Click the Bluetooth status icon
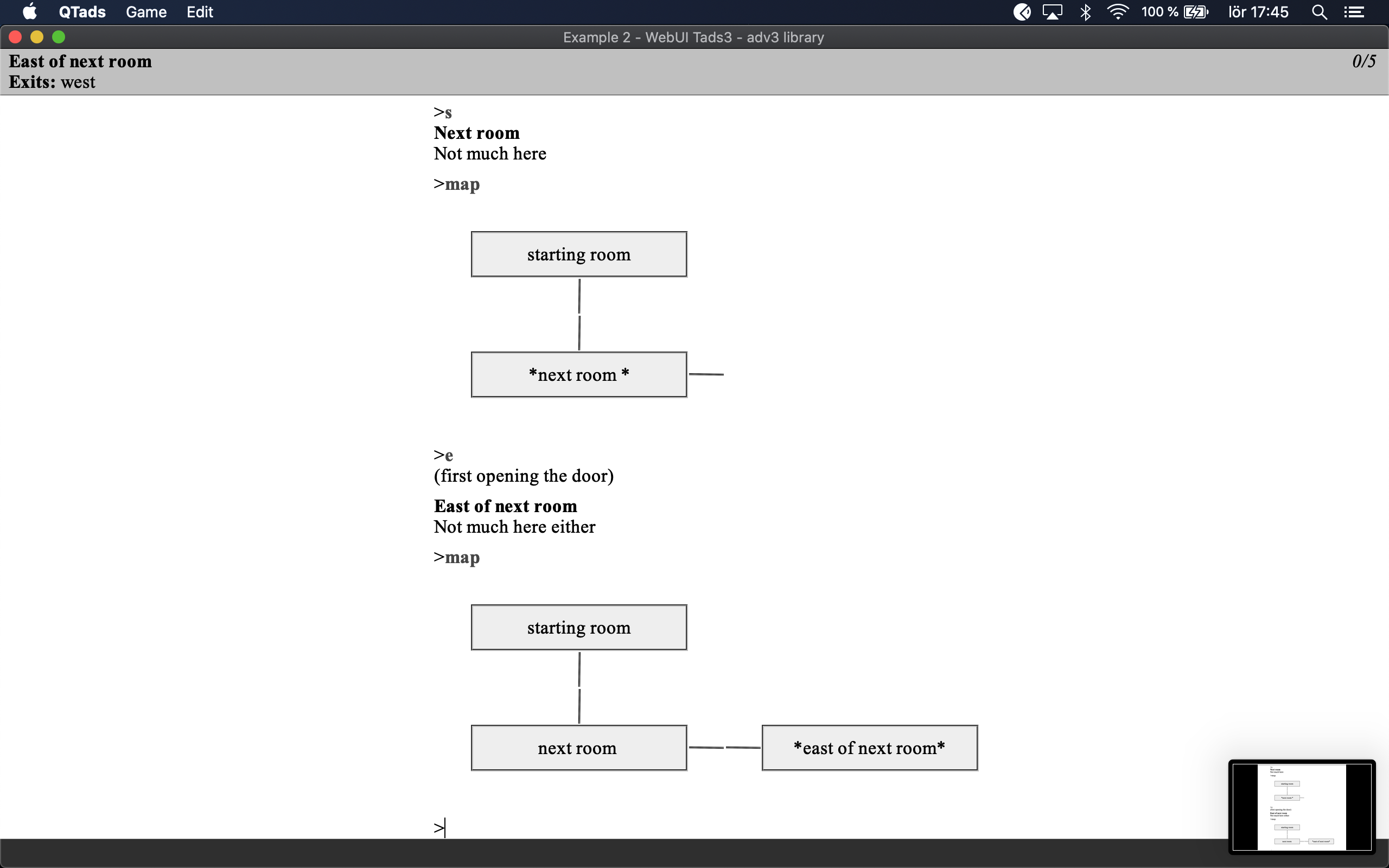This screenshot has height=868, width=1389. (1085, 12)
